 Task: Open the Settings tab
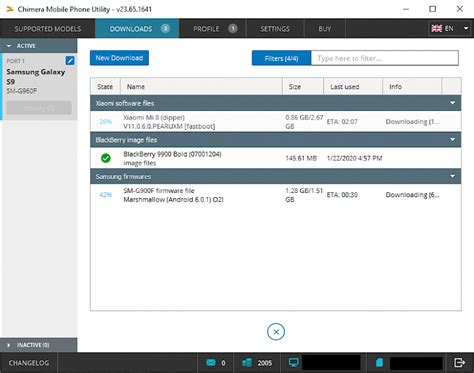point(275,29)
